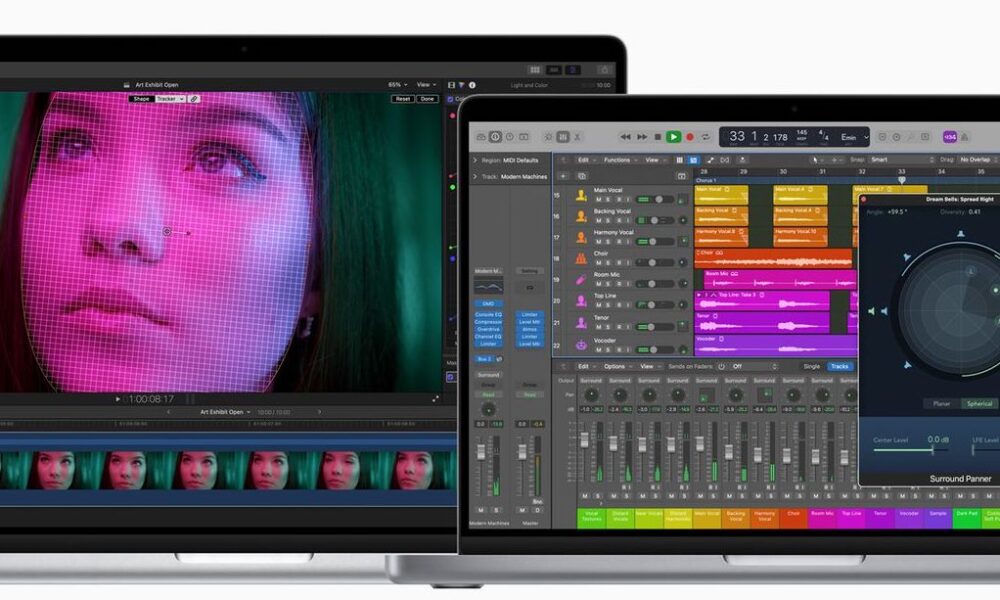Open the Emin key signature dropdown
1000x600 pixels.
point(854,137)
